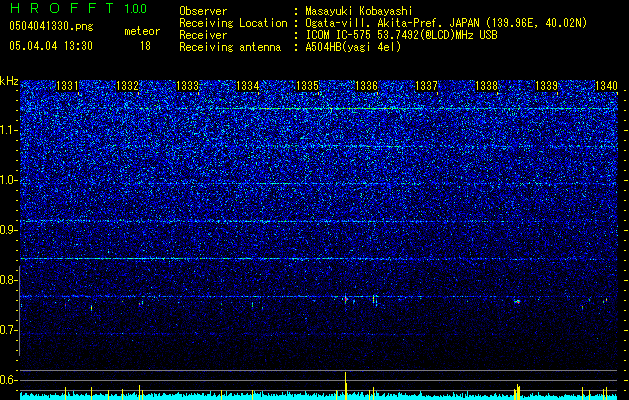This screenshot has width=629, height=400.
Task: Click the 1331 time marker
Action: coord(67,86)
